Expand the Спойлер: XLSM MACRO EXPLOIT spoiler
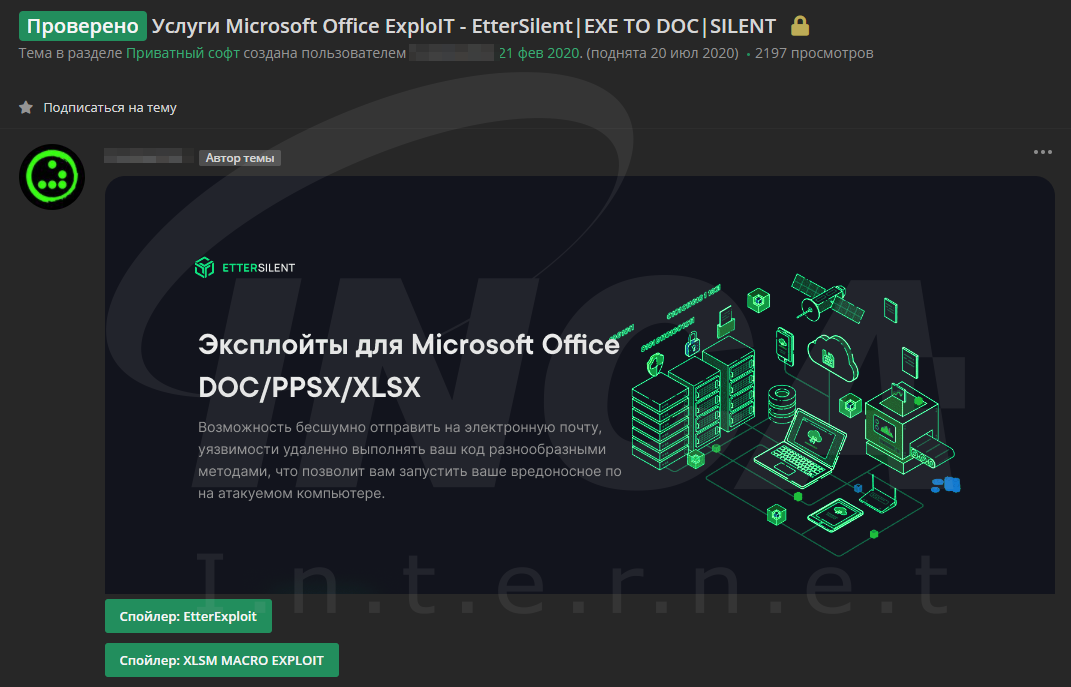1071x687 pixels. click(x=221, y=660)
